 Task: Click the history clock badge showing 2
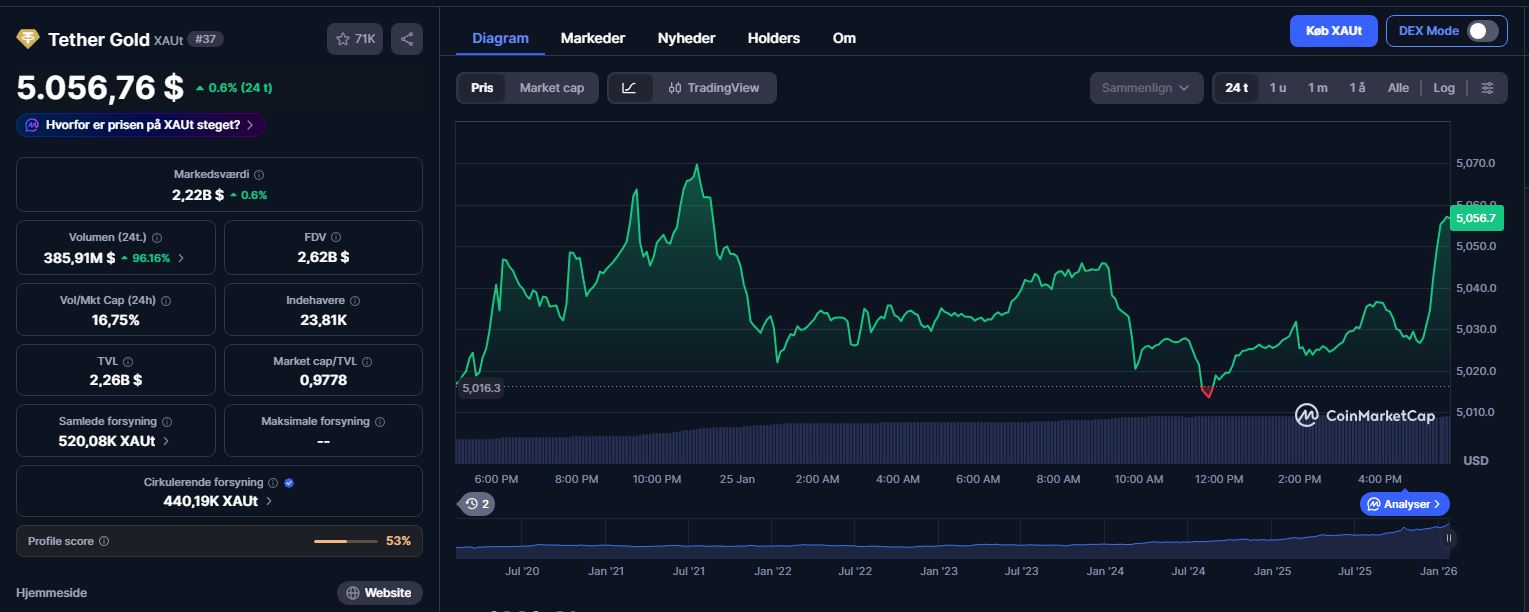point(476,504)
